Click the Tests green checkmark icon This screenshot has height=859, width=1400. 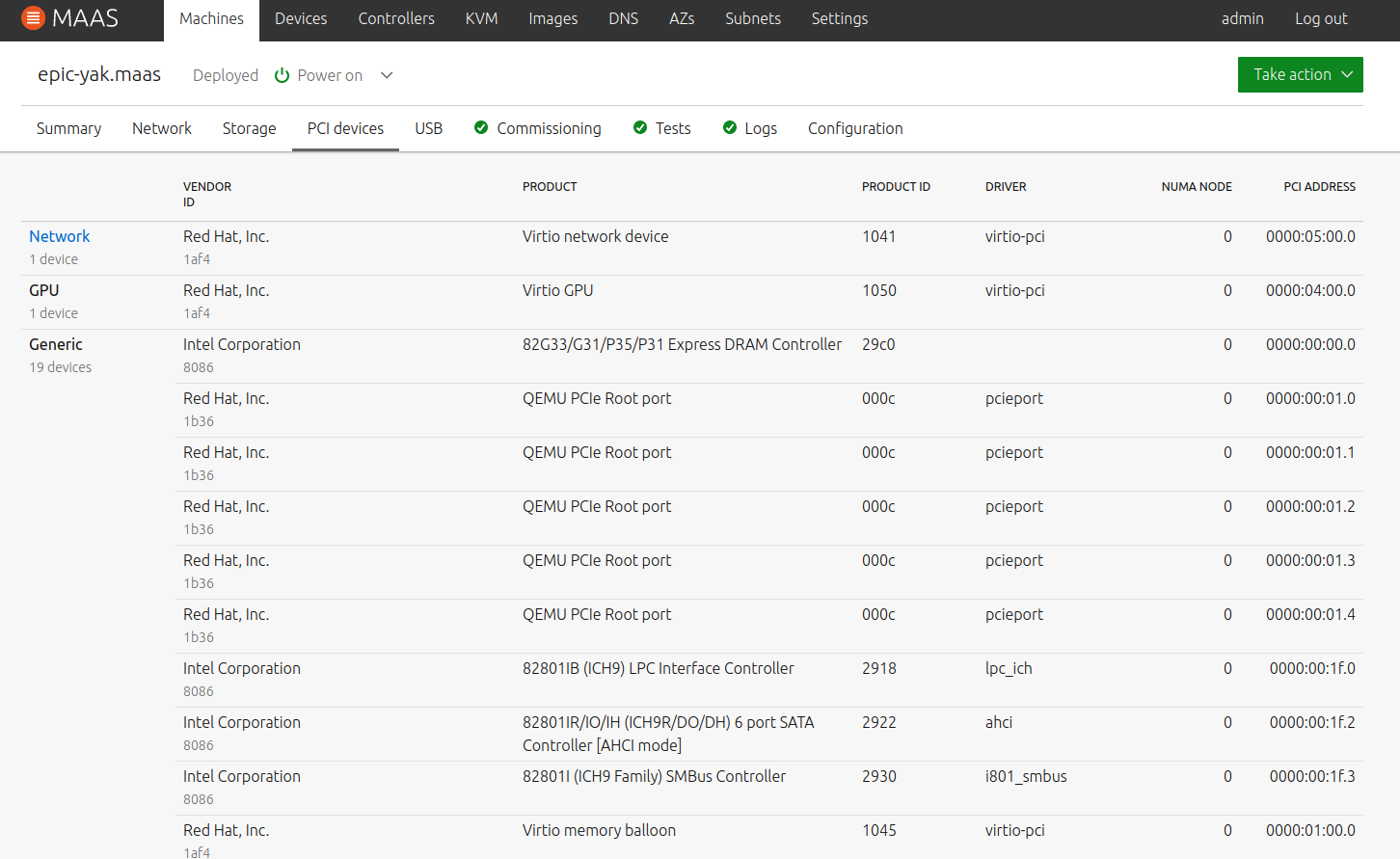coord(640,128)
